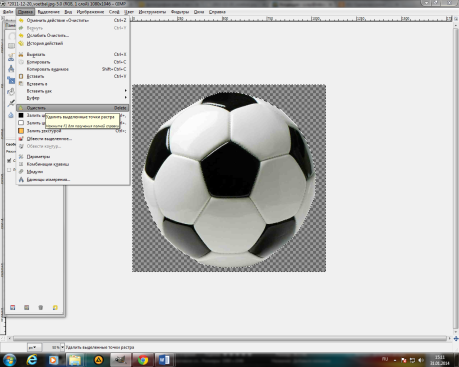Show hidden tray icons arrow
459x367 pixels.
point(395,360)
